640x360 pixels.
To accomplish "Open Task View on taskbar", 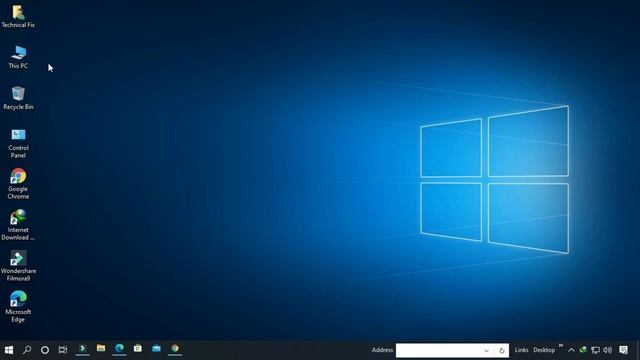I will 63,350.
